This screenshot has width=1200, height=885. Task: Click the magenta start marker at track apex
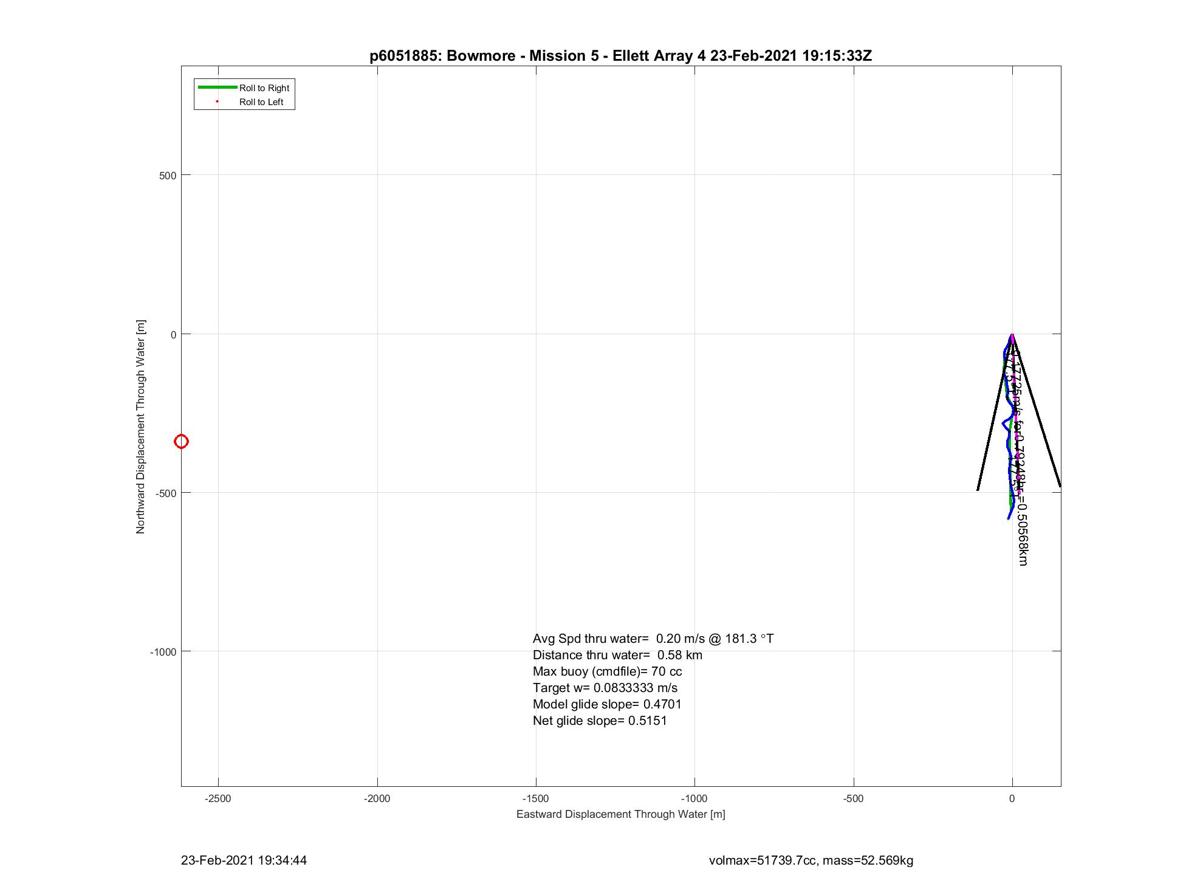[x=1012, y=338]
